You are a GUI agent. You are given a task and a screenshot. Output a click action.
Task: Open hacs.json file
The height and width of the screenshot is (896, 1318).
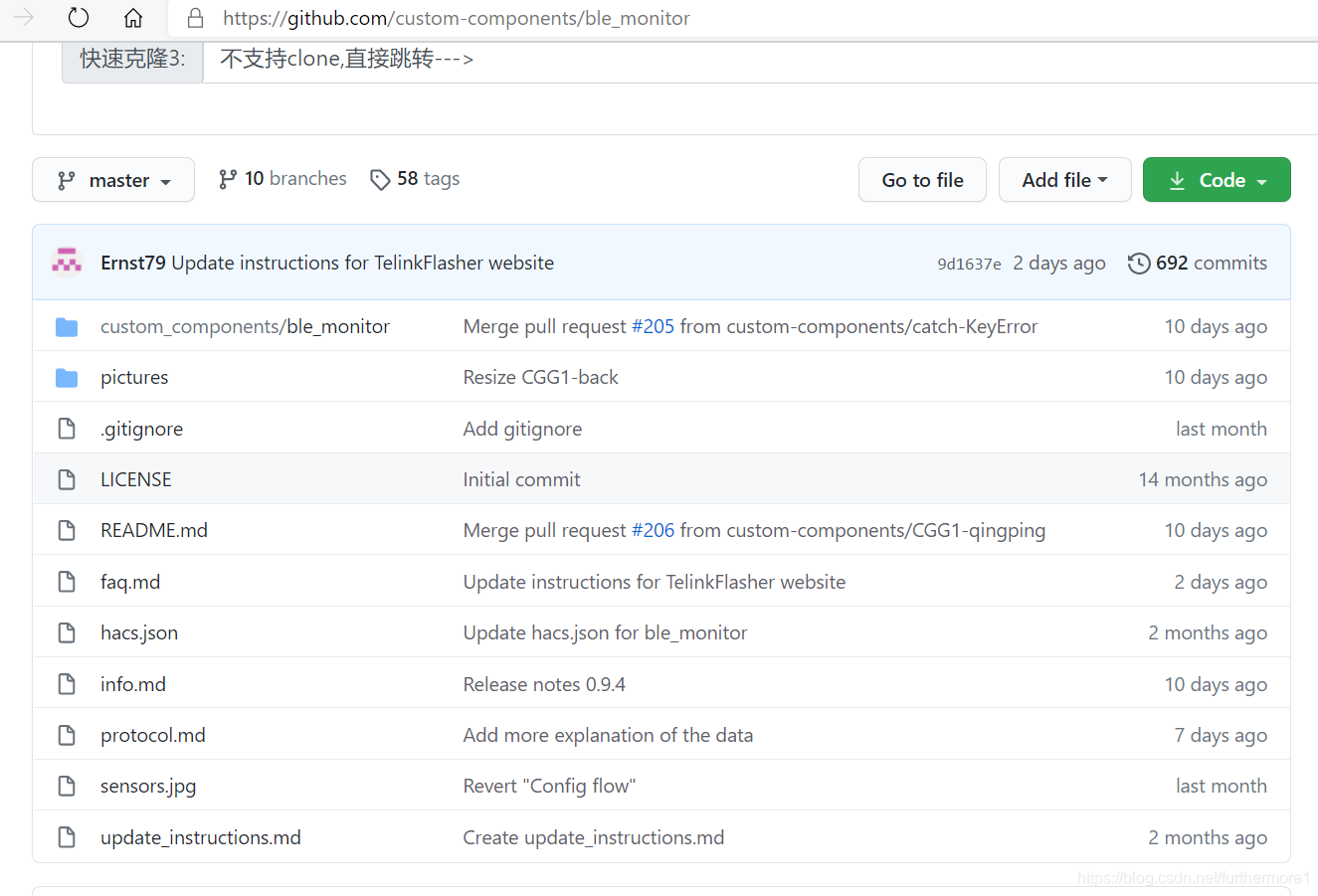point(139,632)
